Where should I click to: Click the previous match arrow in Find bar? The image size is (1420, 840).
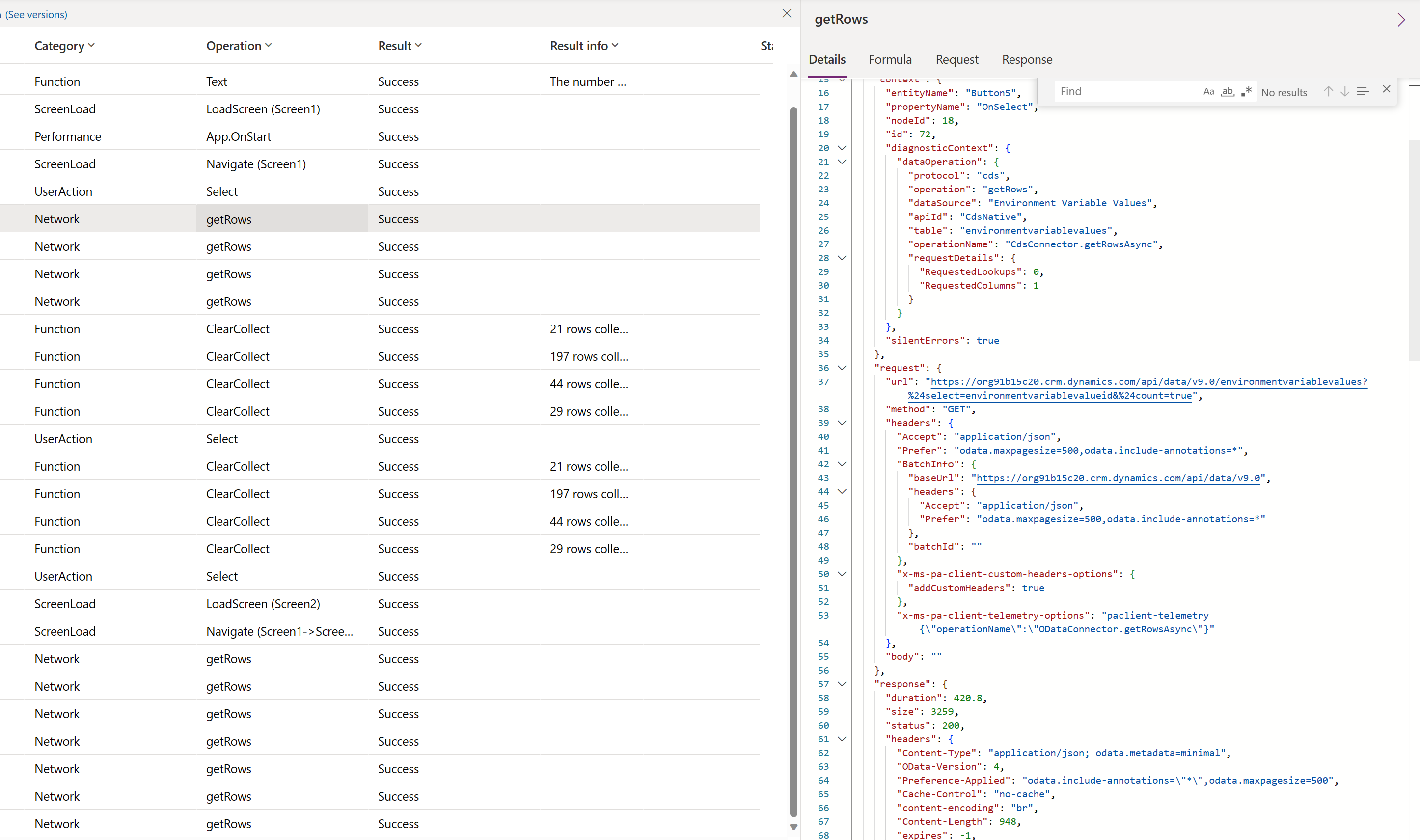click(x=1328, y=90)
